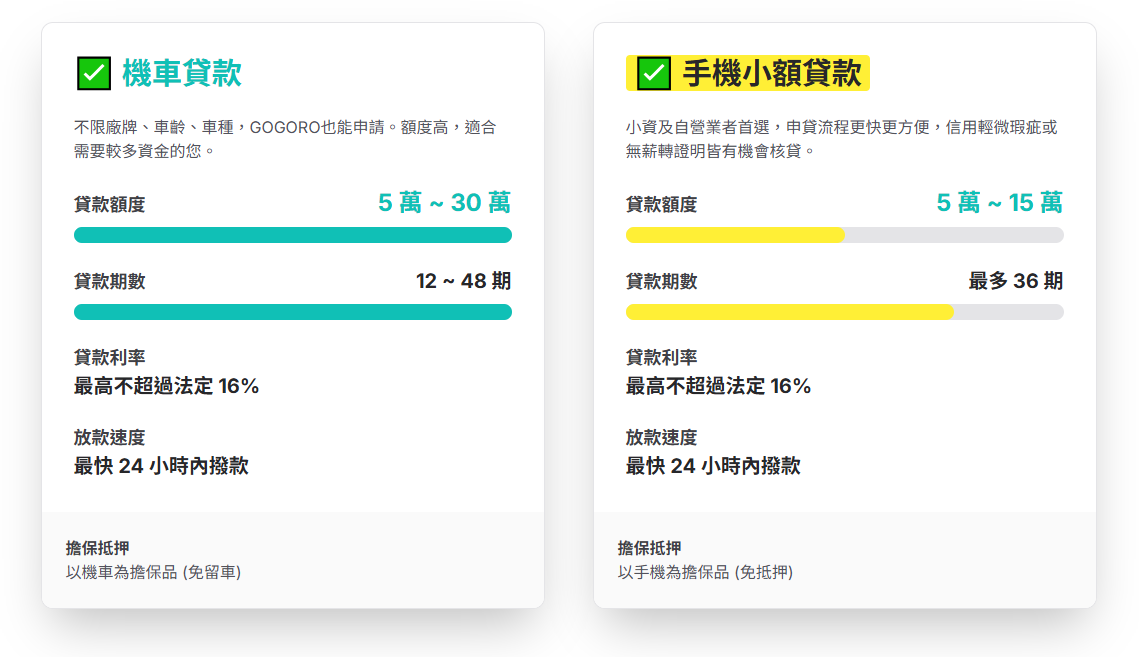Click the yellow 貸款額度 bar for phone loan
The height and width of the screenshot is (657, 1139).
tap(735, 235)
